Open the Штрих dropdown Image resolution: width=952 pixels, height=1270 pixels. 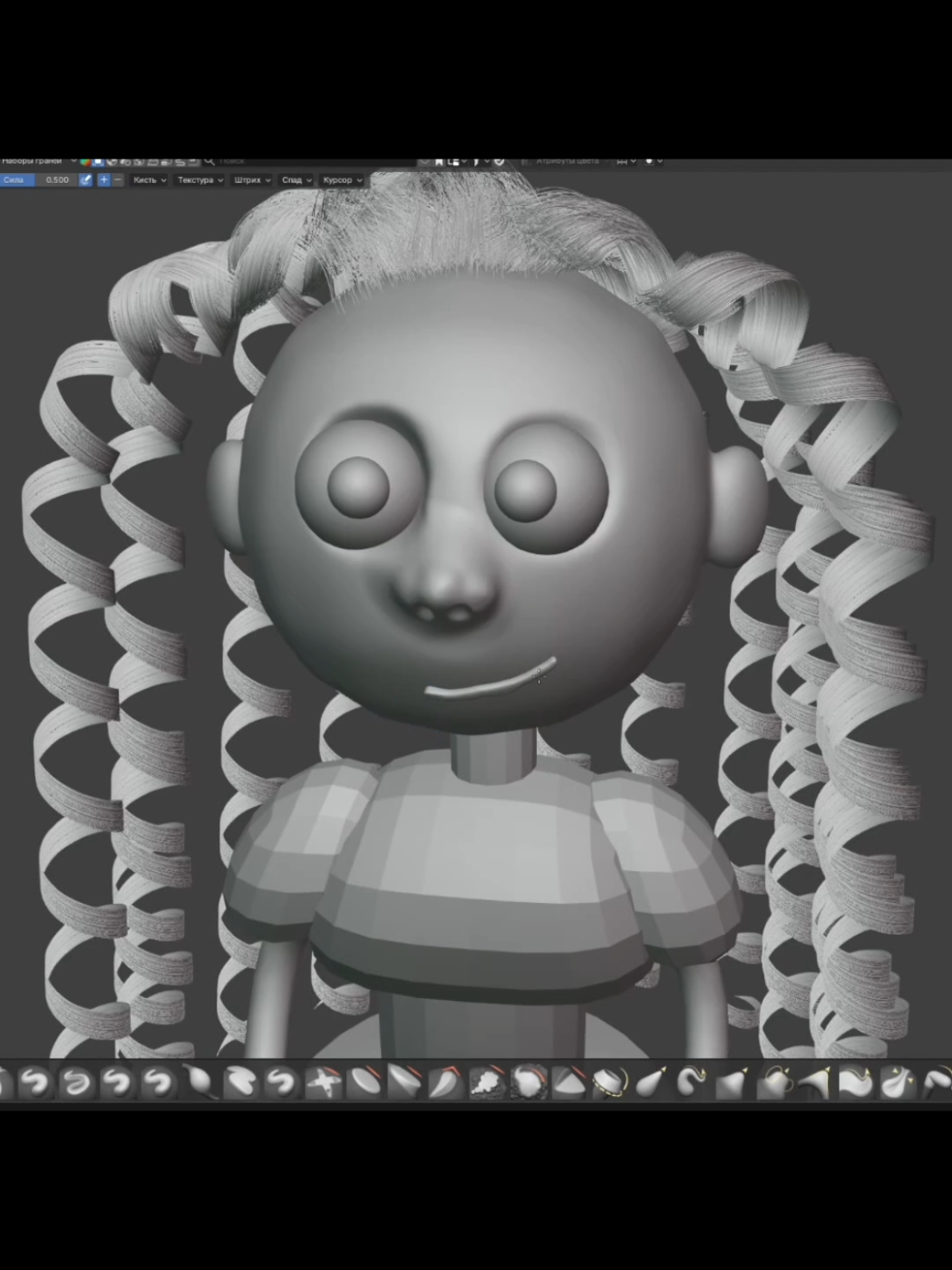252,179
